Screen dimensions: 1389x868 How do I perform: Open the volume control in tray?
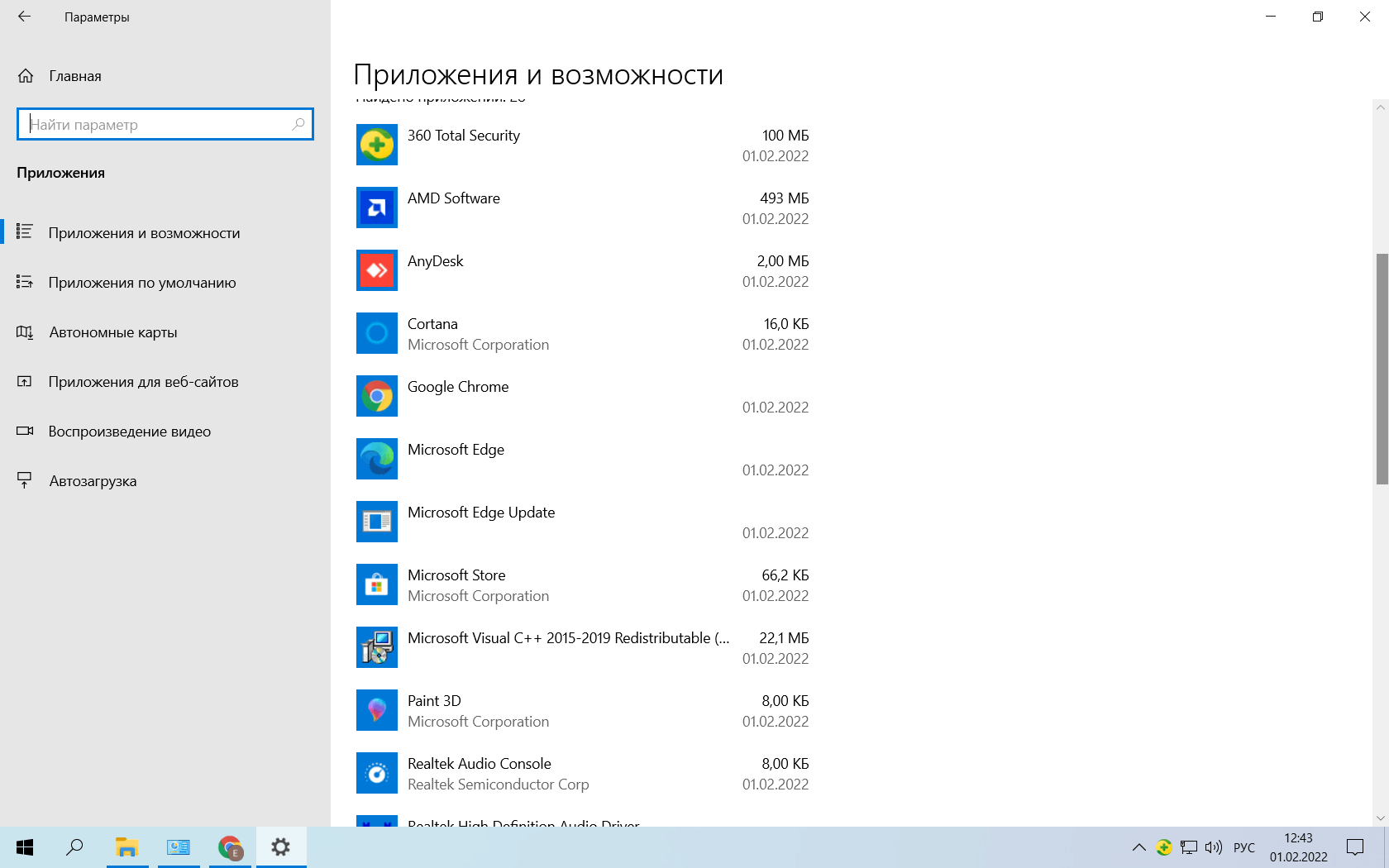(1213, 847)
